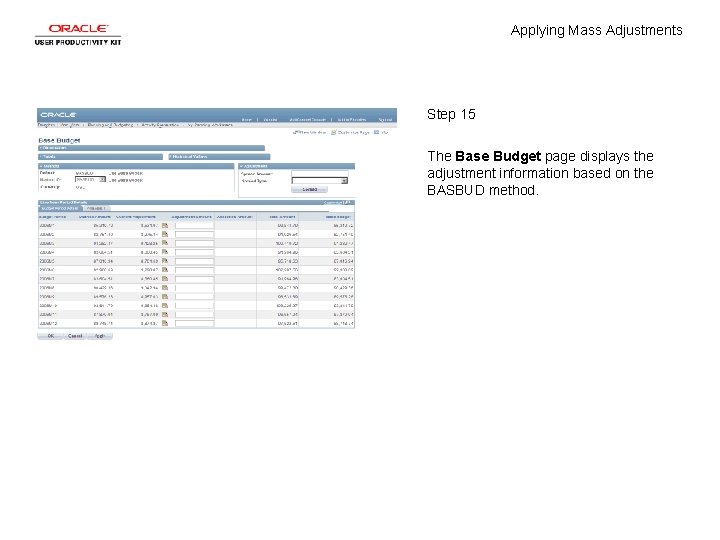Open the detail icon in the twelfth budget period row
Screen dimensions: 720x540
coord(165,323)
